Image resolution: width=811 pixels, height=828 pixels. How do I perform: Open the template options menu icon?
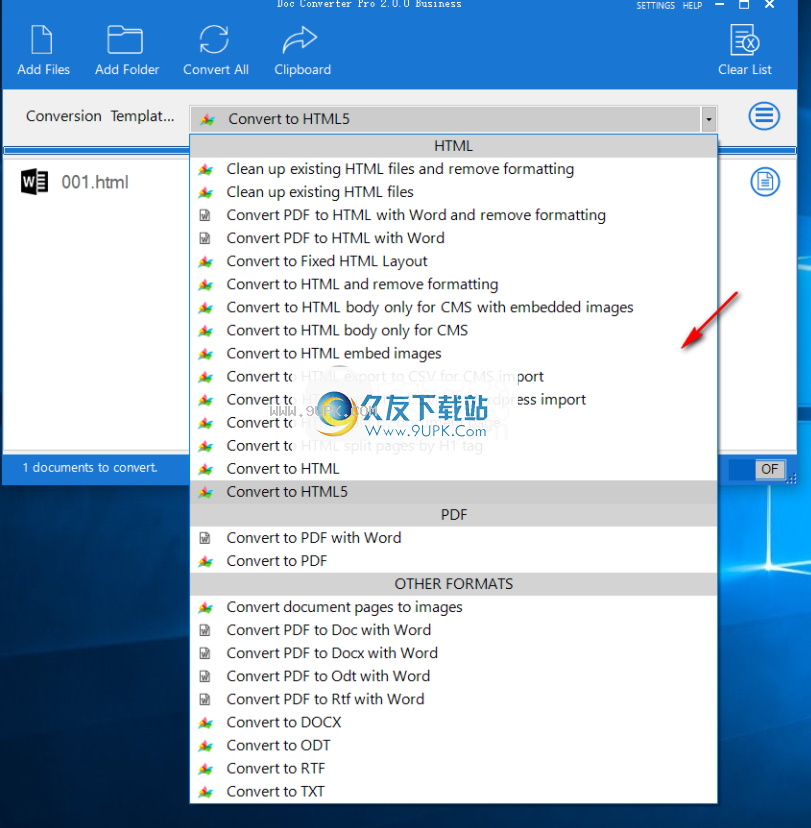click(764, 116)
